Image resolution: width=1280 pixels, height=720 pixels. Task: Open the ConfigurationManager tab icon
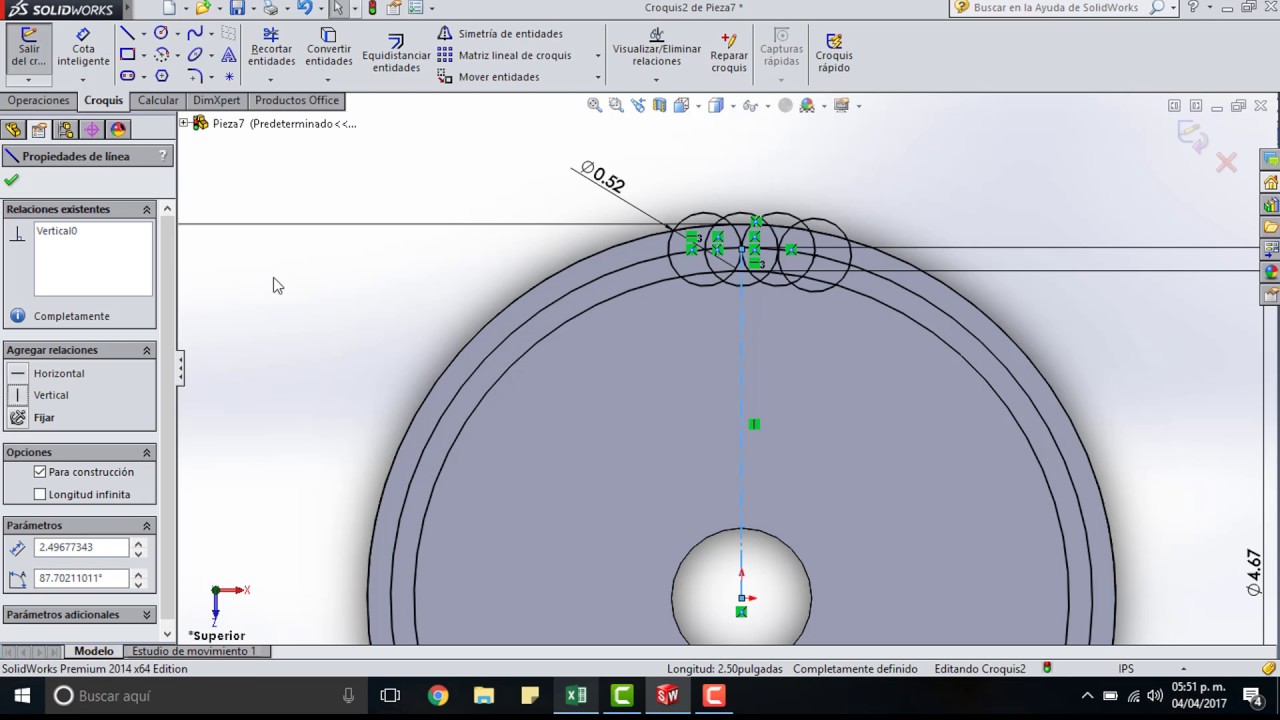(x=66, y=129)
